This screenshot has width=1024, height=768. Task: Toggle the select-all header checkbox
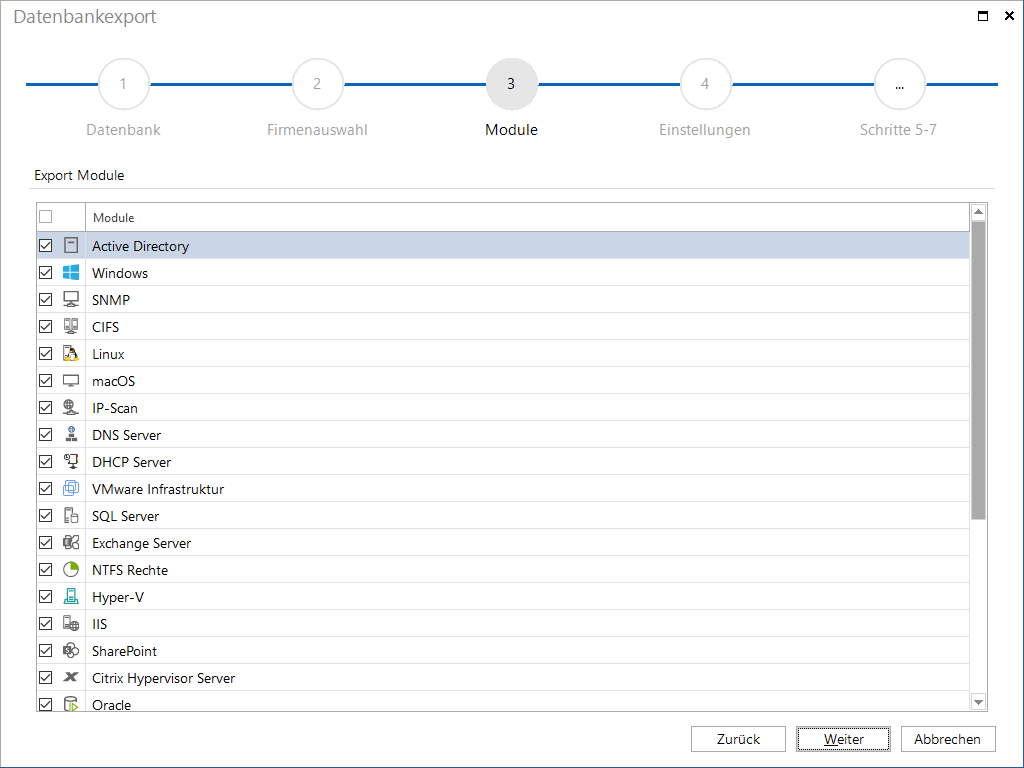46,217
